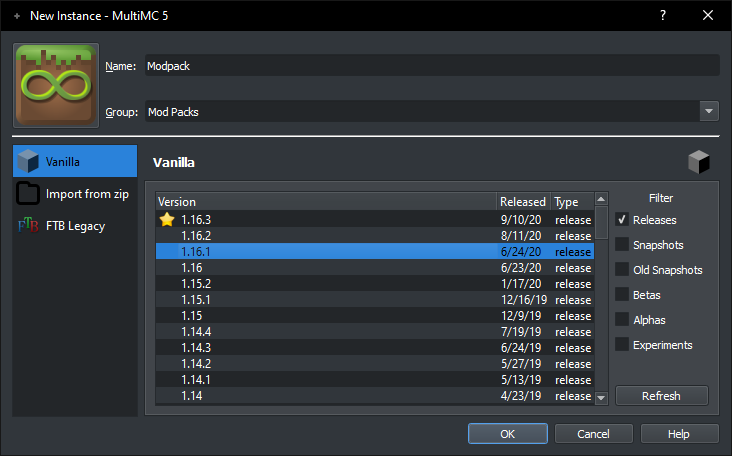
Task: Select the Vanilla source tab
Action: [x=75, y=161]
